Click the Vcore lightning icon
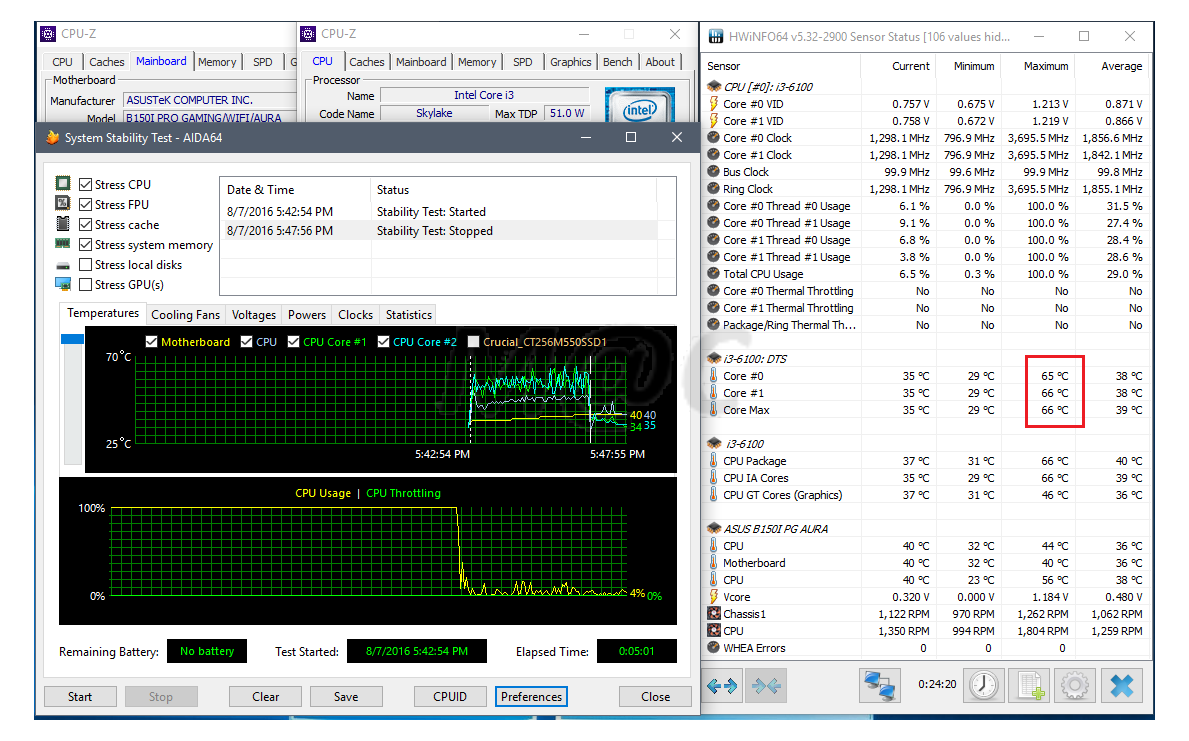Viewport: 1189px width, 741px height. click(x=713, y=596)
